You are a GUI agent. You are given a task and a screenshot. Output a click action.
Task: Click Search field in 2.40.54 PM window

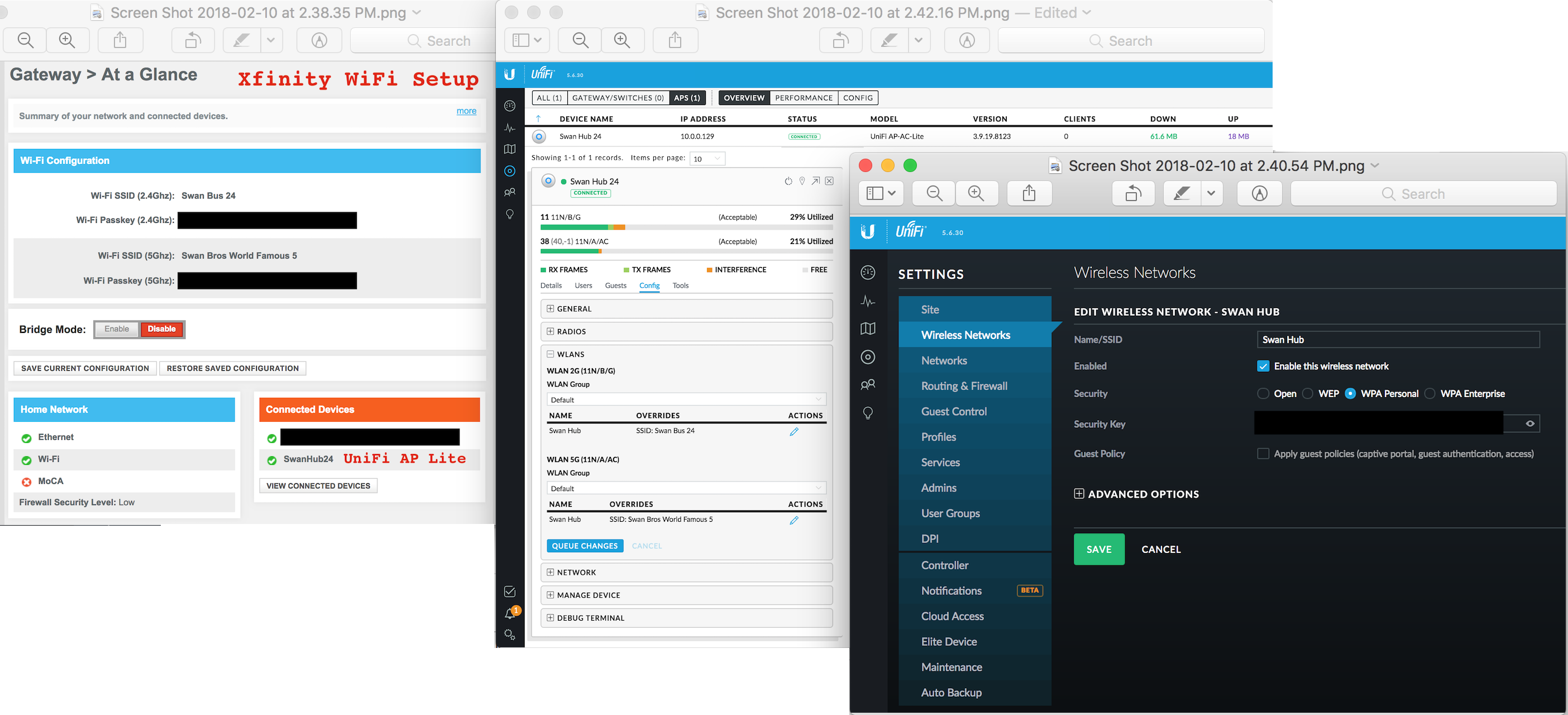pyautogui.click(x=1423, y=194)
